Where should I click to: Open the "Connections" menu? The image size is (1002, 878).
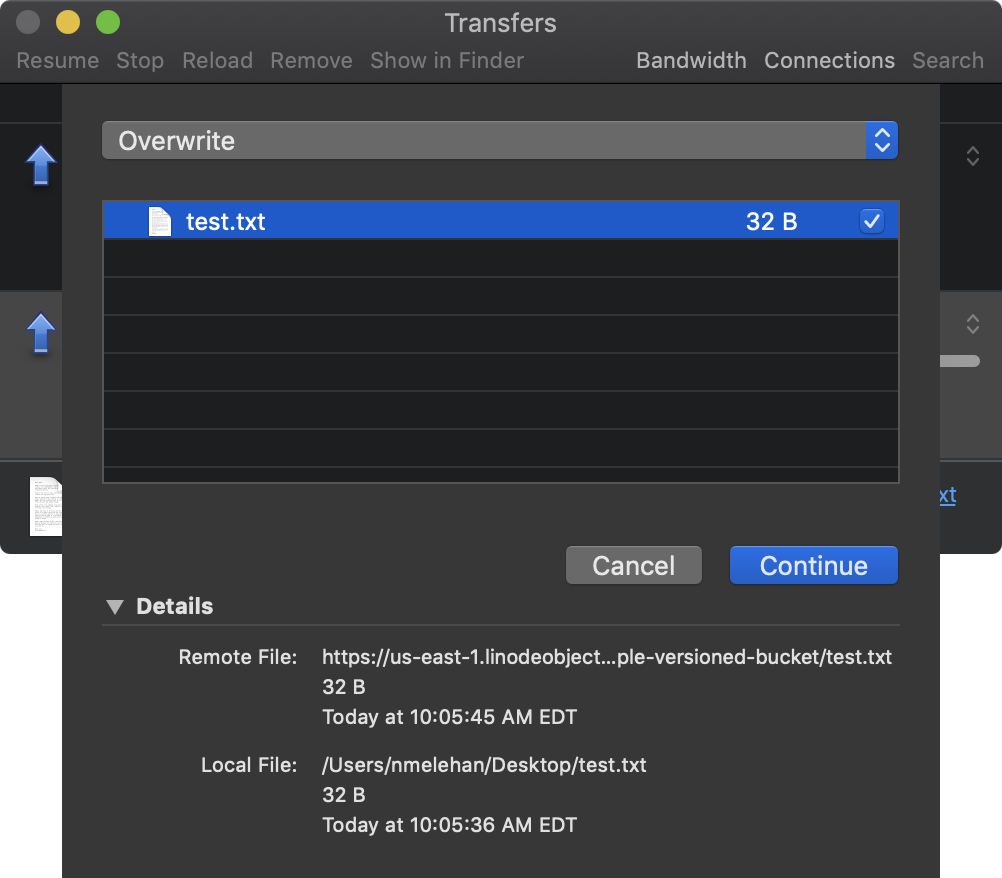point(829,61)
